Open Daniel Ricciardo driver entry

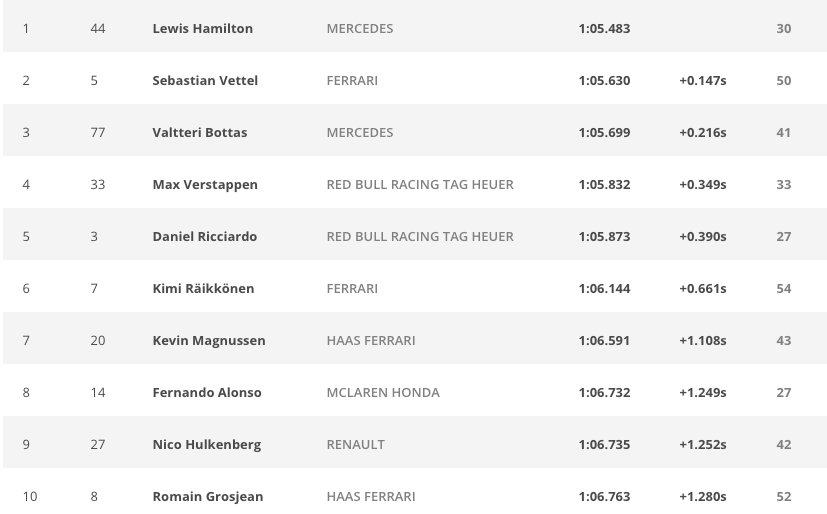tap(205, 237)
